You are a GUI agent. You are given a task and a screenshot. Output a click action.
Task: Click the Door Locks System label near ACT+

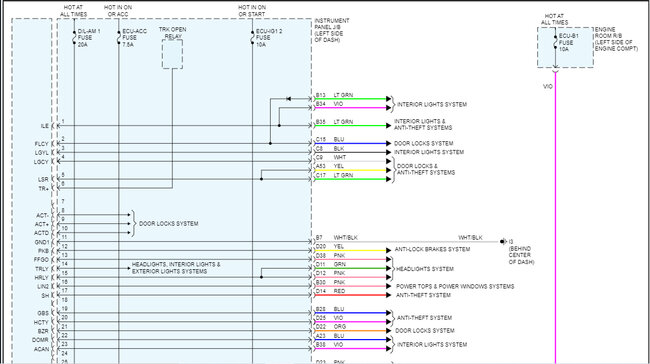168,223
